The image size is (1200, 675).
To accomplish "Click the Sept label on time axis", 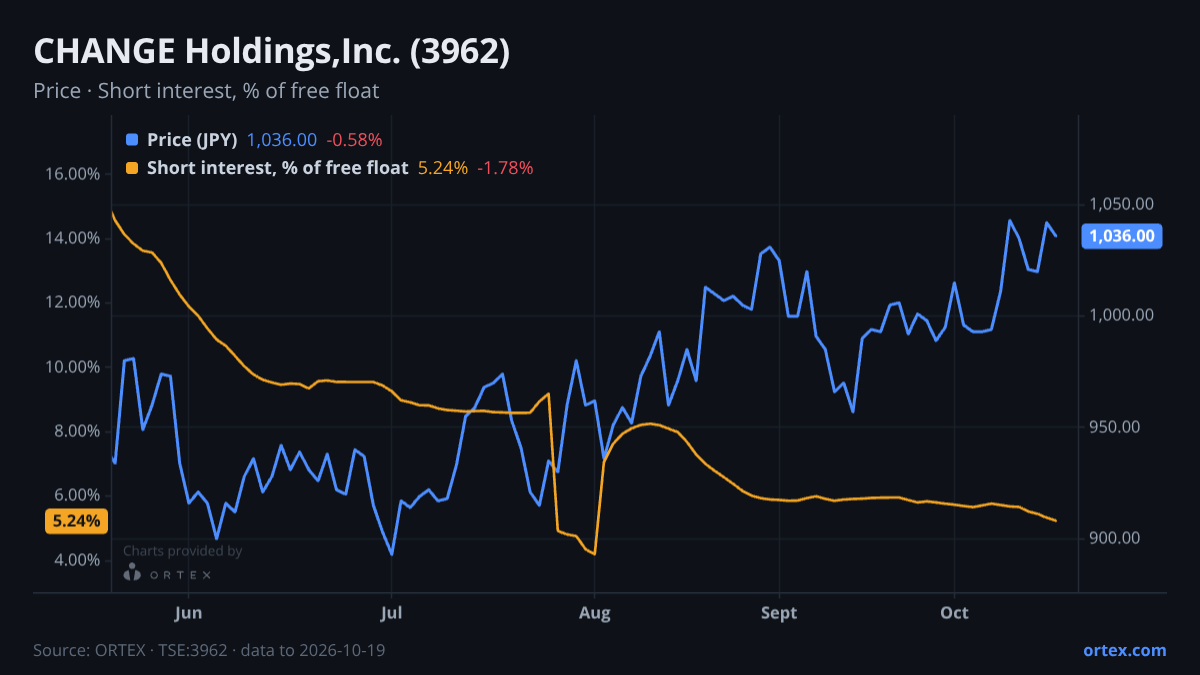I will coord(779,613).
